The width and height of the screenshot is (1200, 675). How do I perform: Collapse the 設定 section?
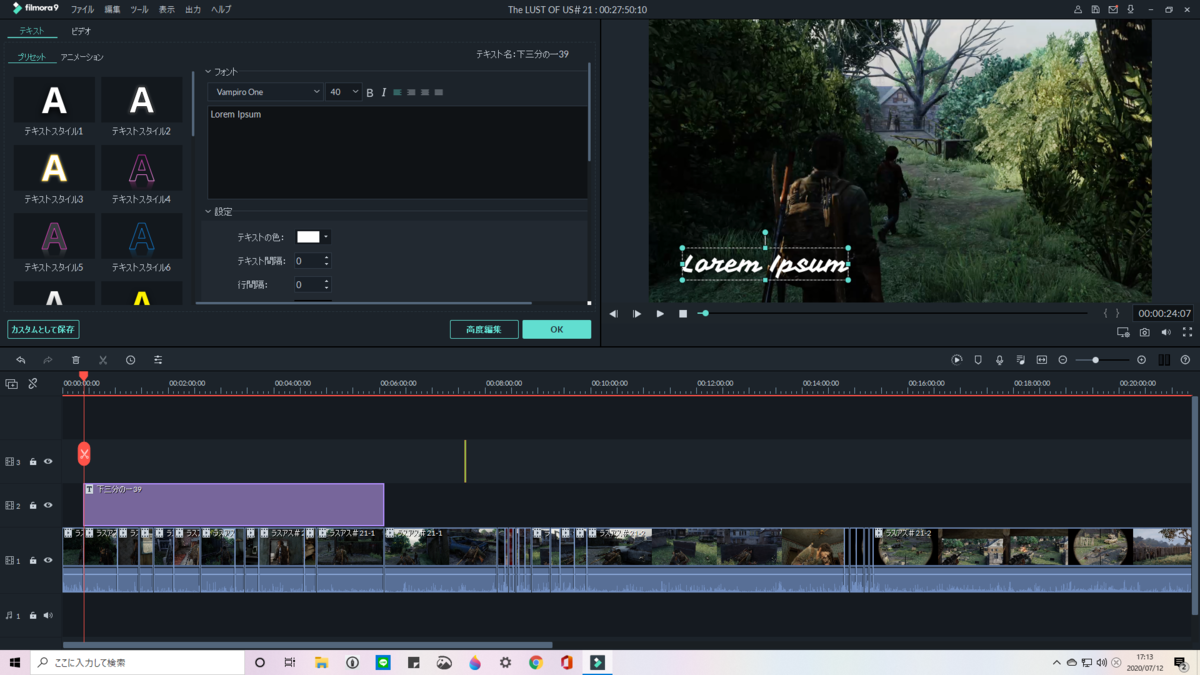point(208,212)
